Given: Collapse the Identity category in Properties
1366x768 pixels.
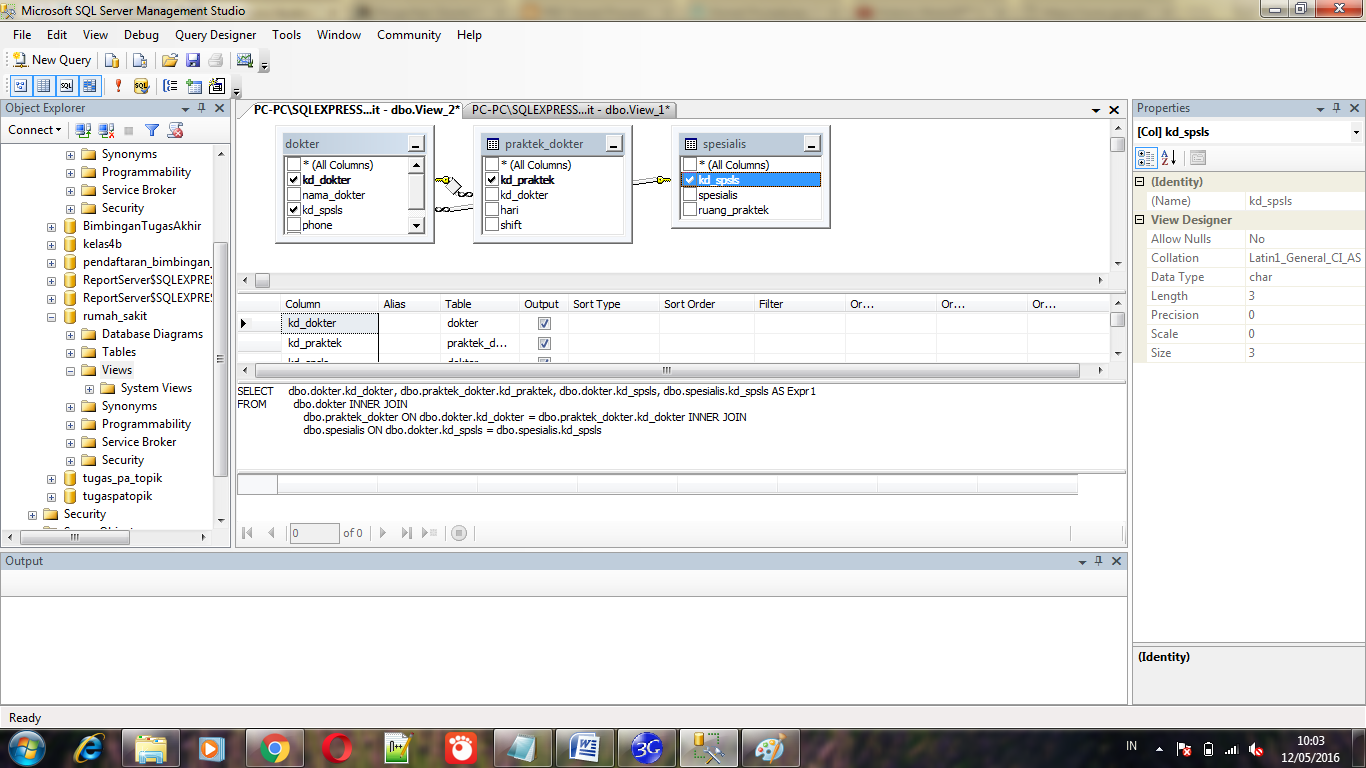Looking at the screenshot, I should coord(1140,182).
